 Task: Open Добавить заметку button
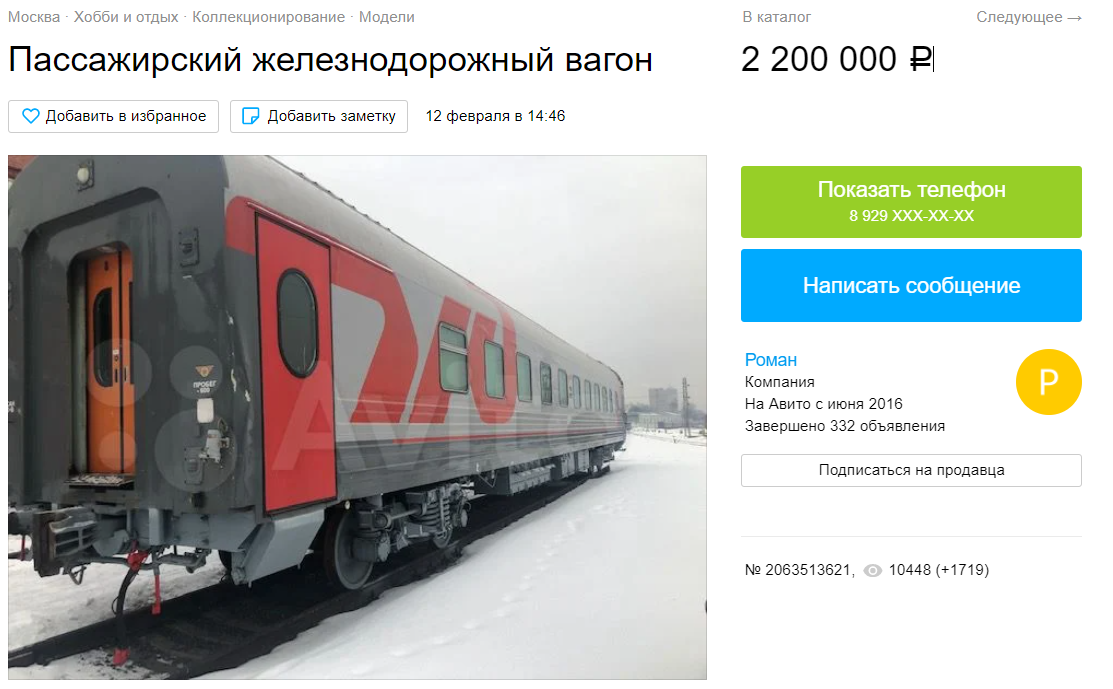coord(319,116)
